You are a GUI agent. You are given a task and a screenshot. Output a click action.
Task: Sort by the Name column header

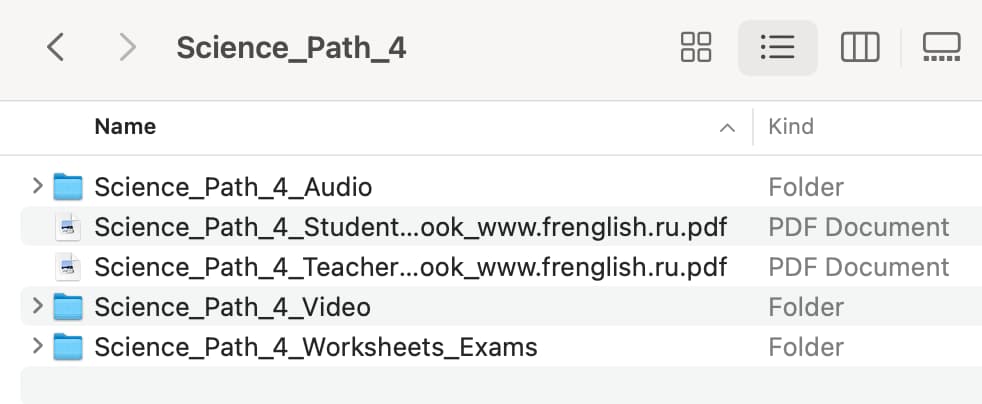point(125,127)
